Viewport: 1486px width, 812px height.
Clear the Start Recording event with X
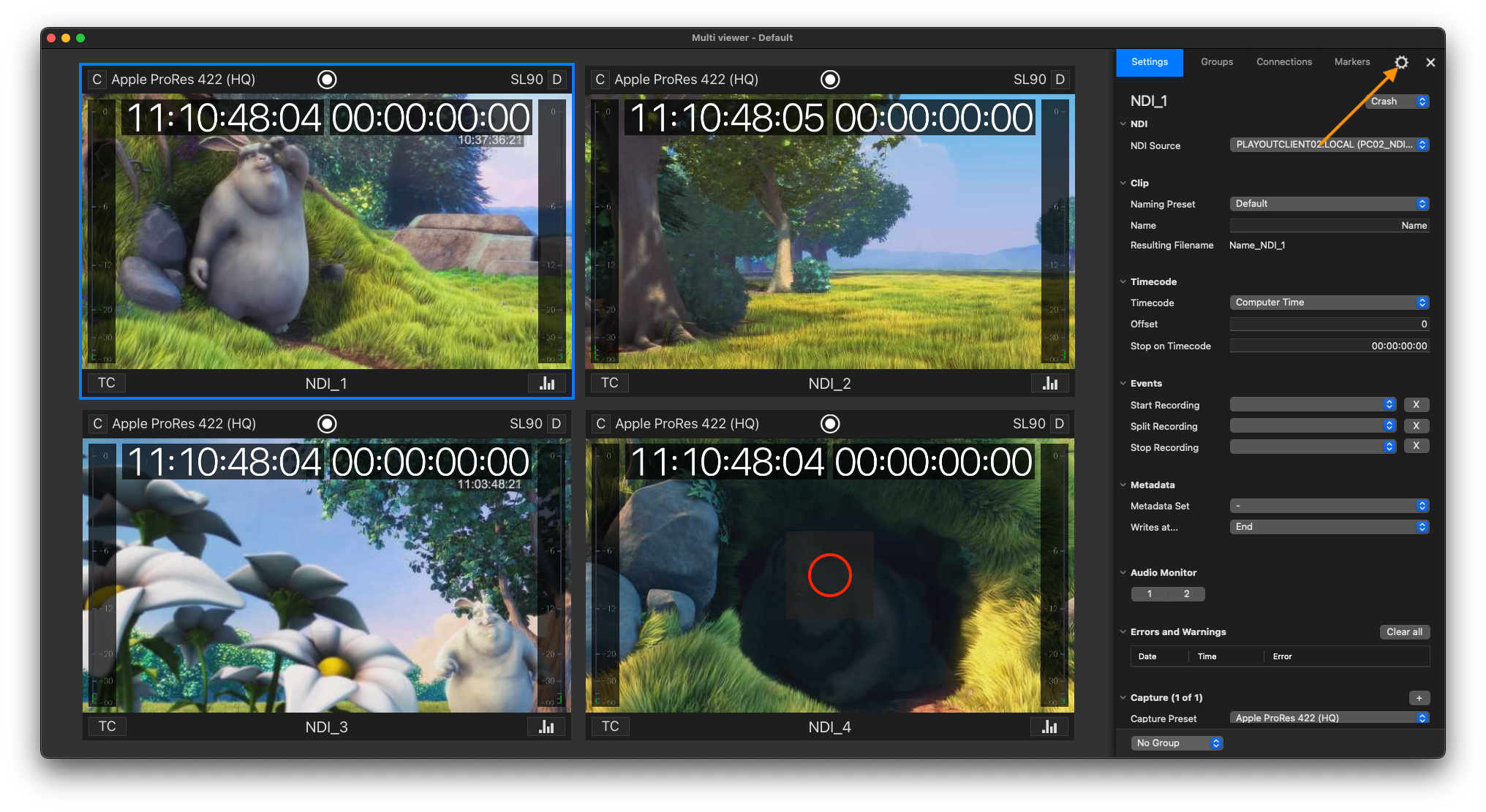[x=1417, y=404]
